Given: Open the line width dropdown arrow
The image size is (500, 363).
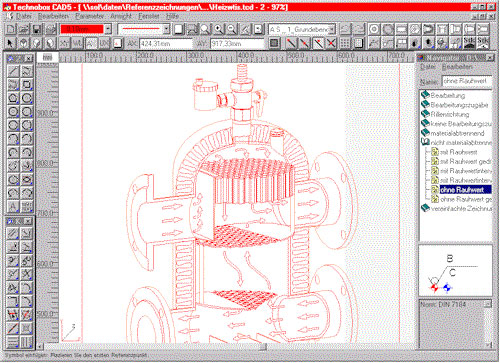Looking at the screenshot, I should (x=108, y=29).
